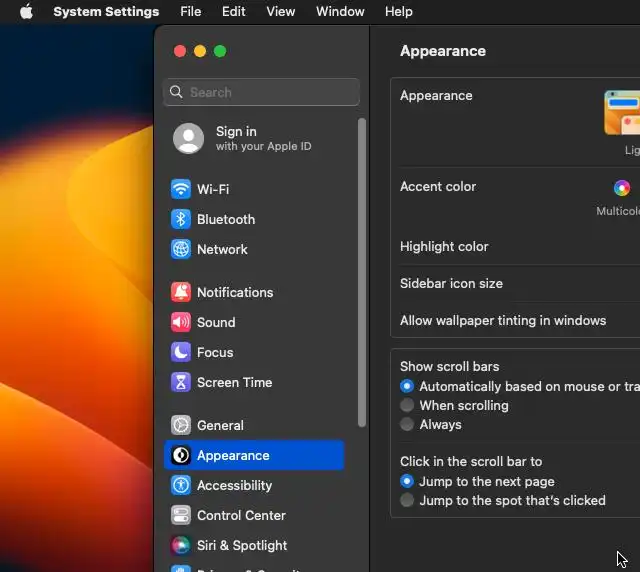Open Focus settings label

[215, 352]
